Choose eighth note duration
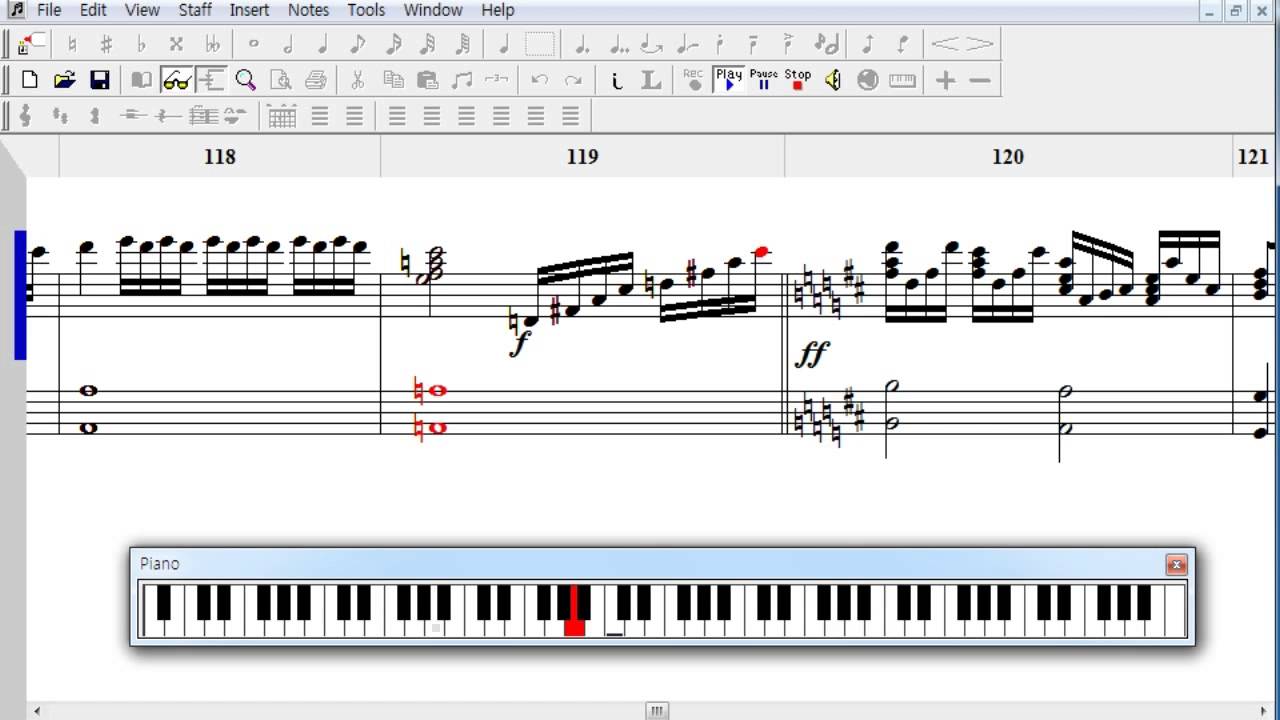 pyautogui.click(x=358, y=44)
